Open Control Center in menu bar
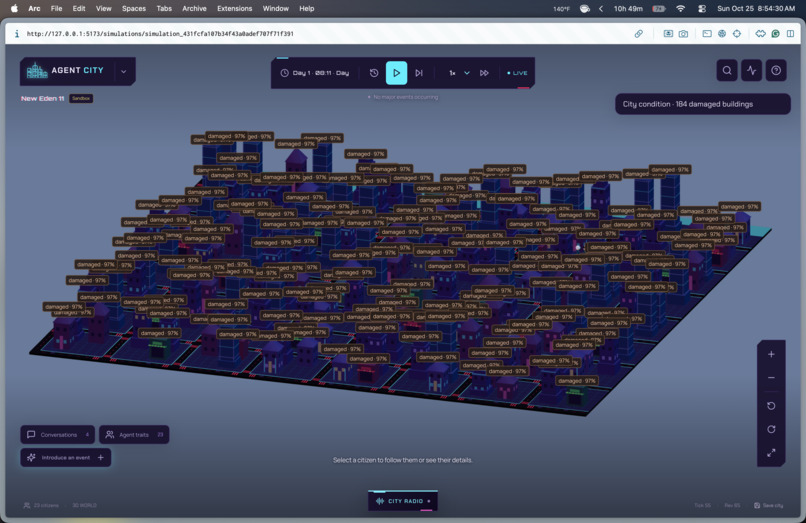Viewport: 806px width, 523px height. click(702, 8)
